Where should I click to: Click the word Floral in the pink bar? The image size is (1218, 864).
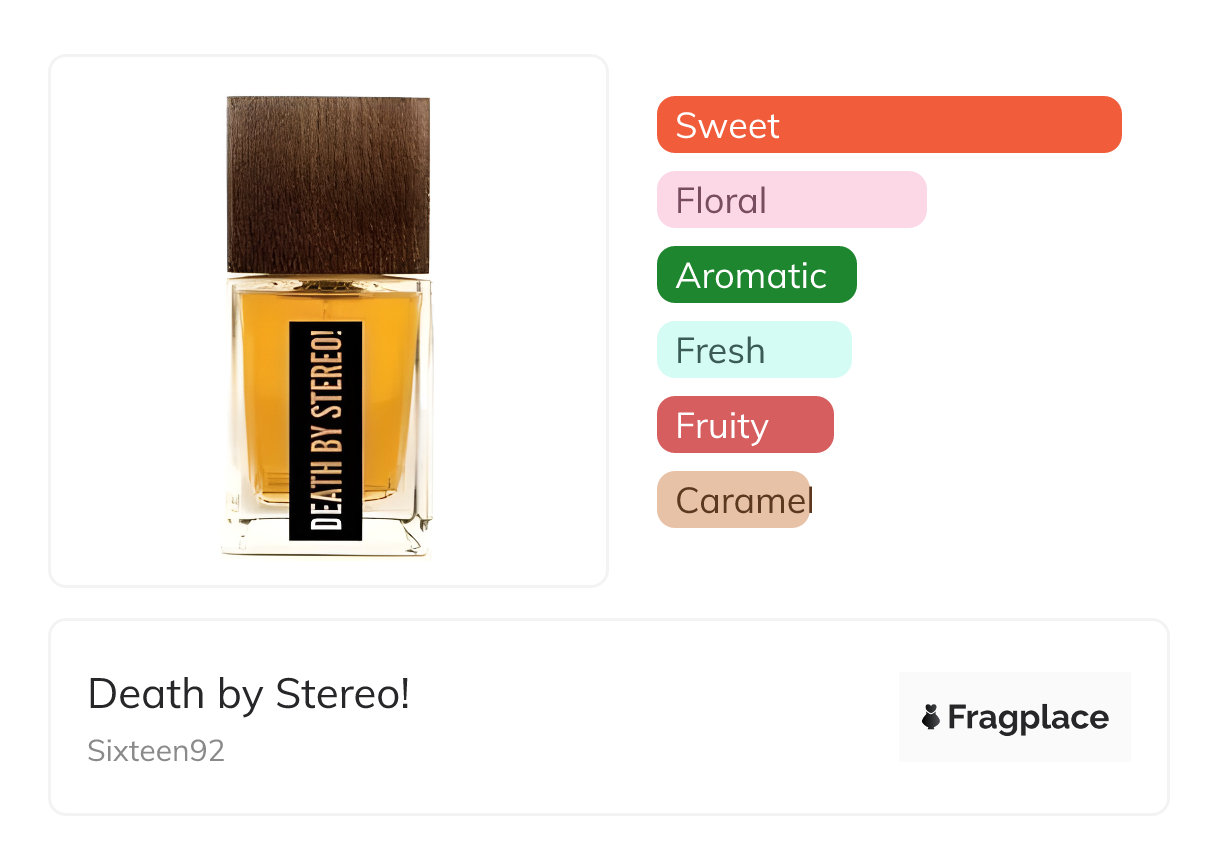pyautogui.click(x=721, y=200)
